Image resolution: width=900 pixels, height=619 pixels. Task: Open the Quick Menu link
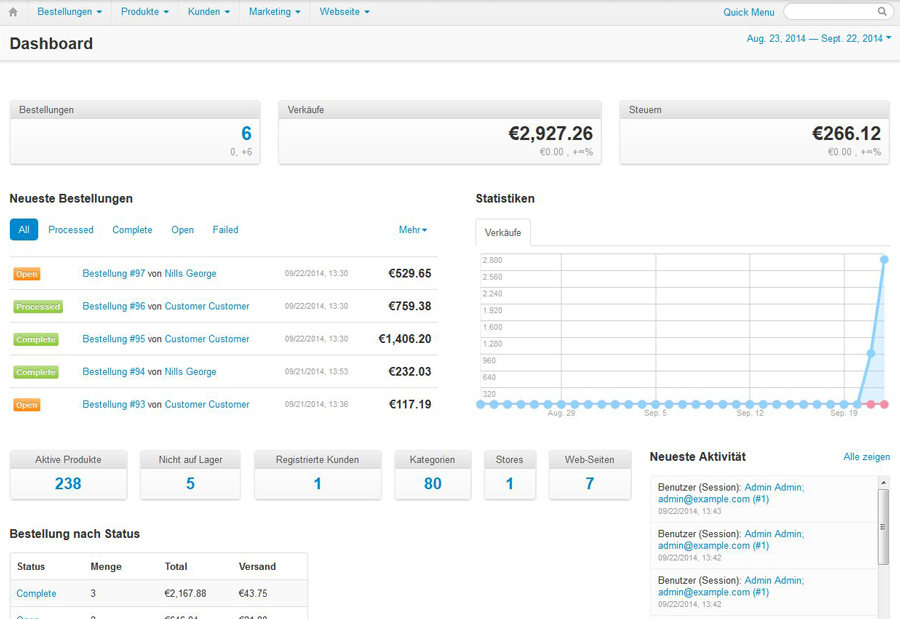click(748, 12)
